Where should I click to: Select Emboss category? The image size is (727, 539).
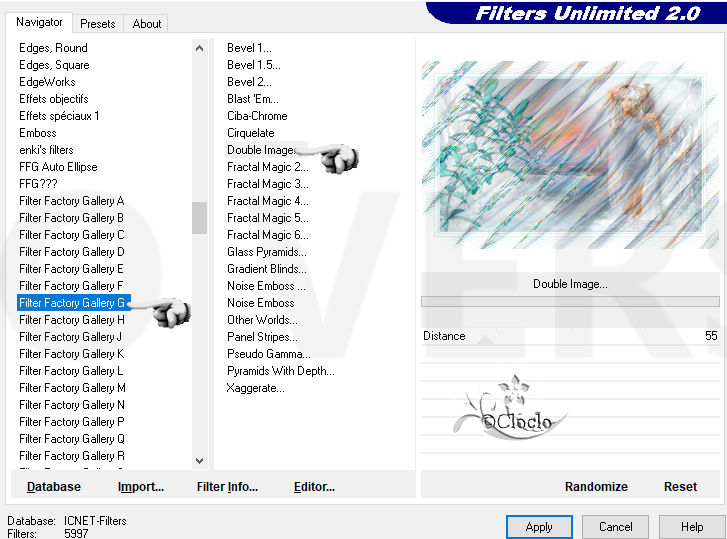(x=38, y=133)
